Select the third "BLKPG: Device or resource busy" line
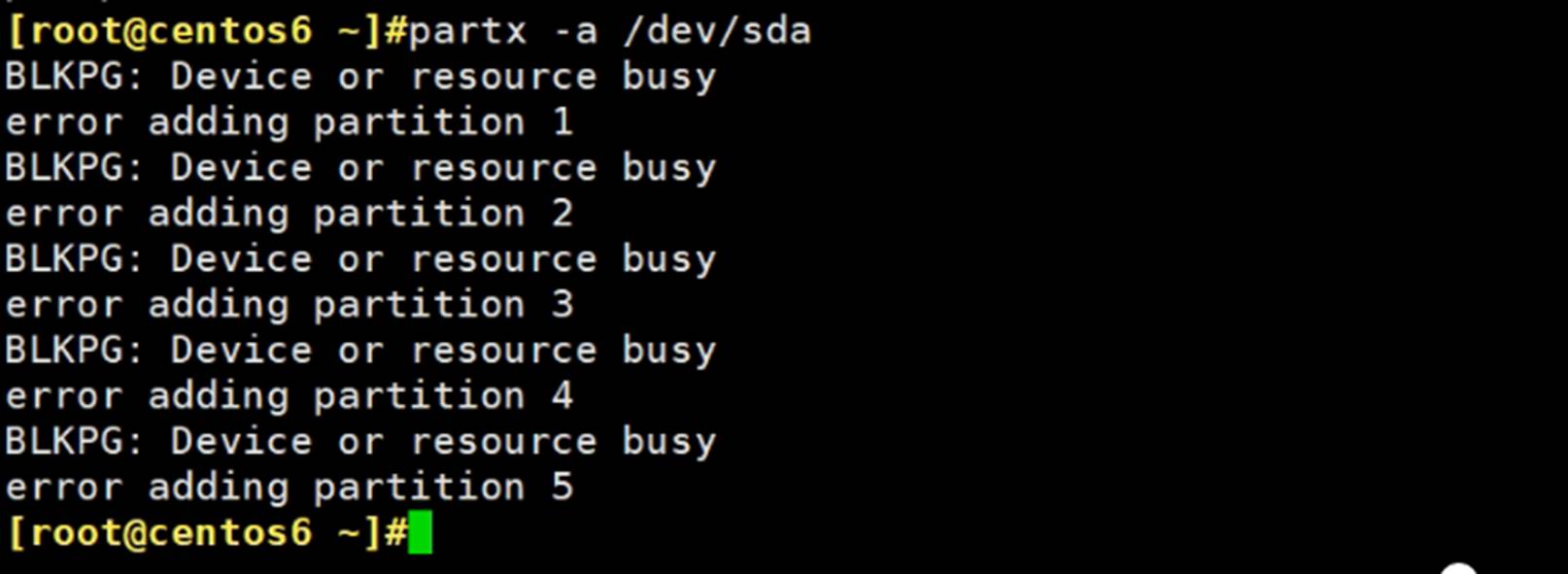The image size is (1568, 574). tap(359, 260)
